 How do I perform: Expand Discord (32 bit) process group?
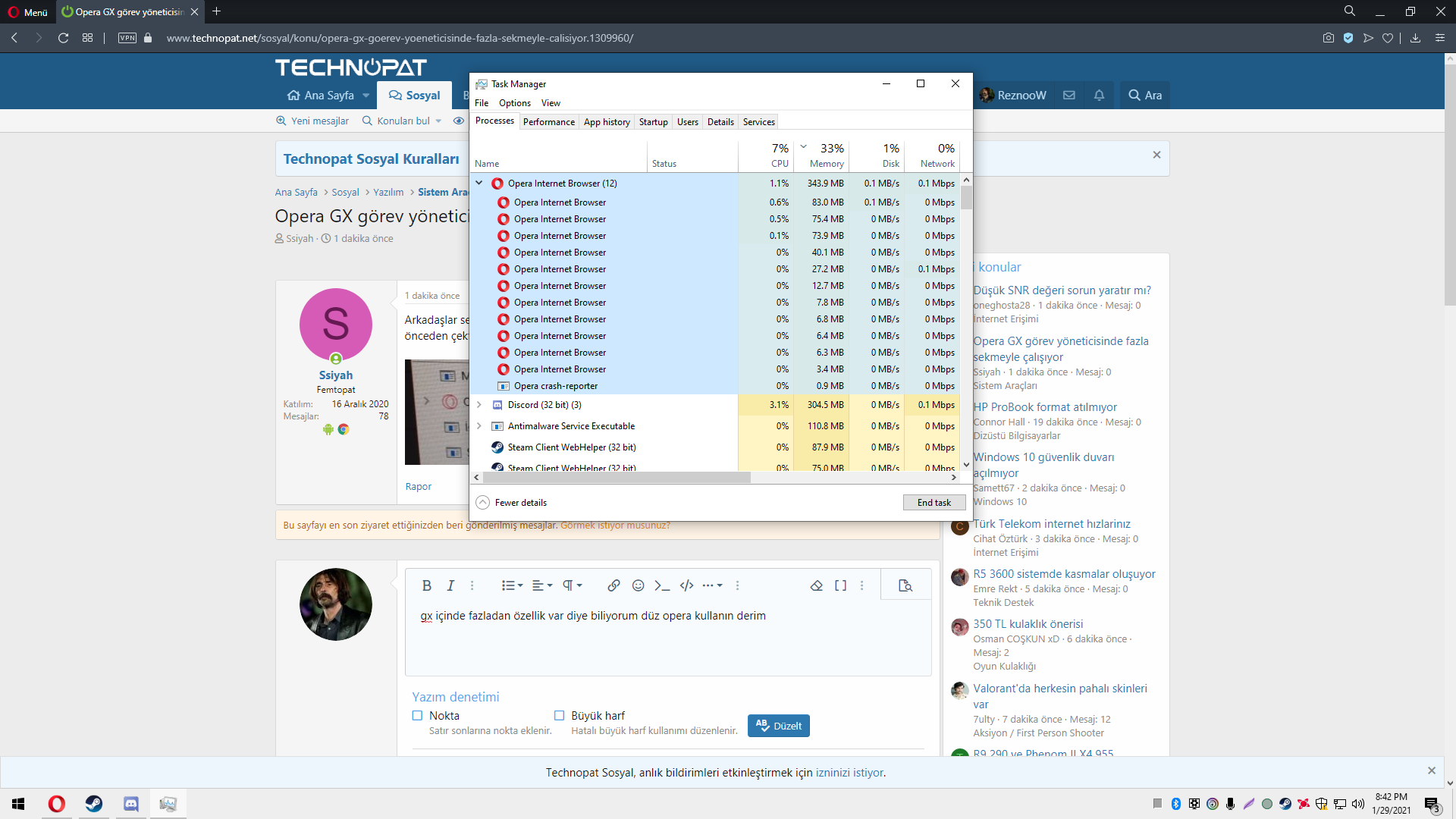click(479, 405)
